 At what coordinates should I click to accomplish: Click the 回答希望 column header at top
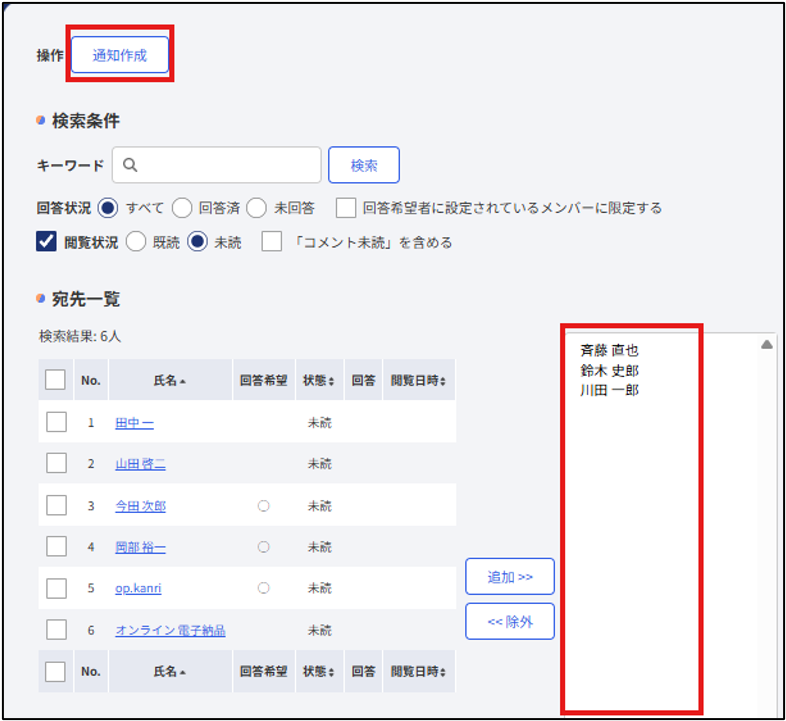(x=264, y=381)
